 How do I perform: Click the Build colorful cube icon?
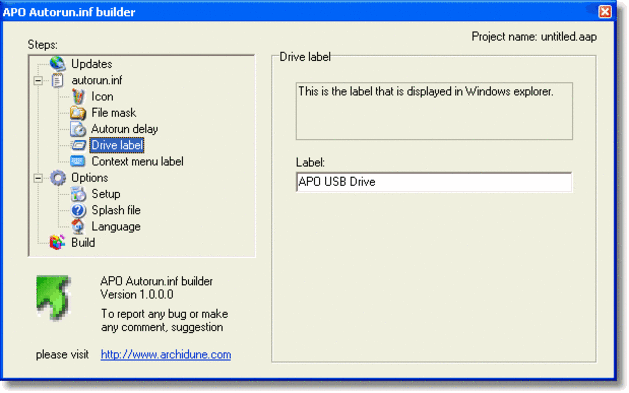57,242
